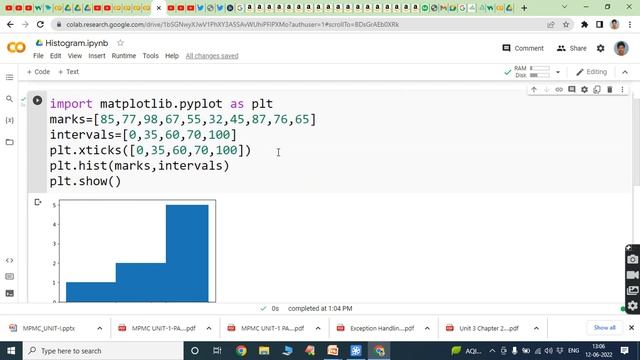Screen dimensions: 640x360
Task: Expand Exception Handling pdf download options
Action: point(427,328)
